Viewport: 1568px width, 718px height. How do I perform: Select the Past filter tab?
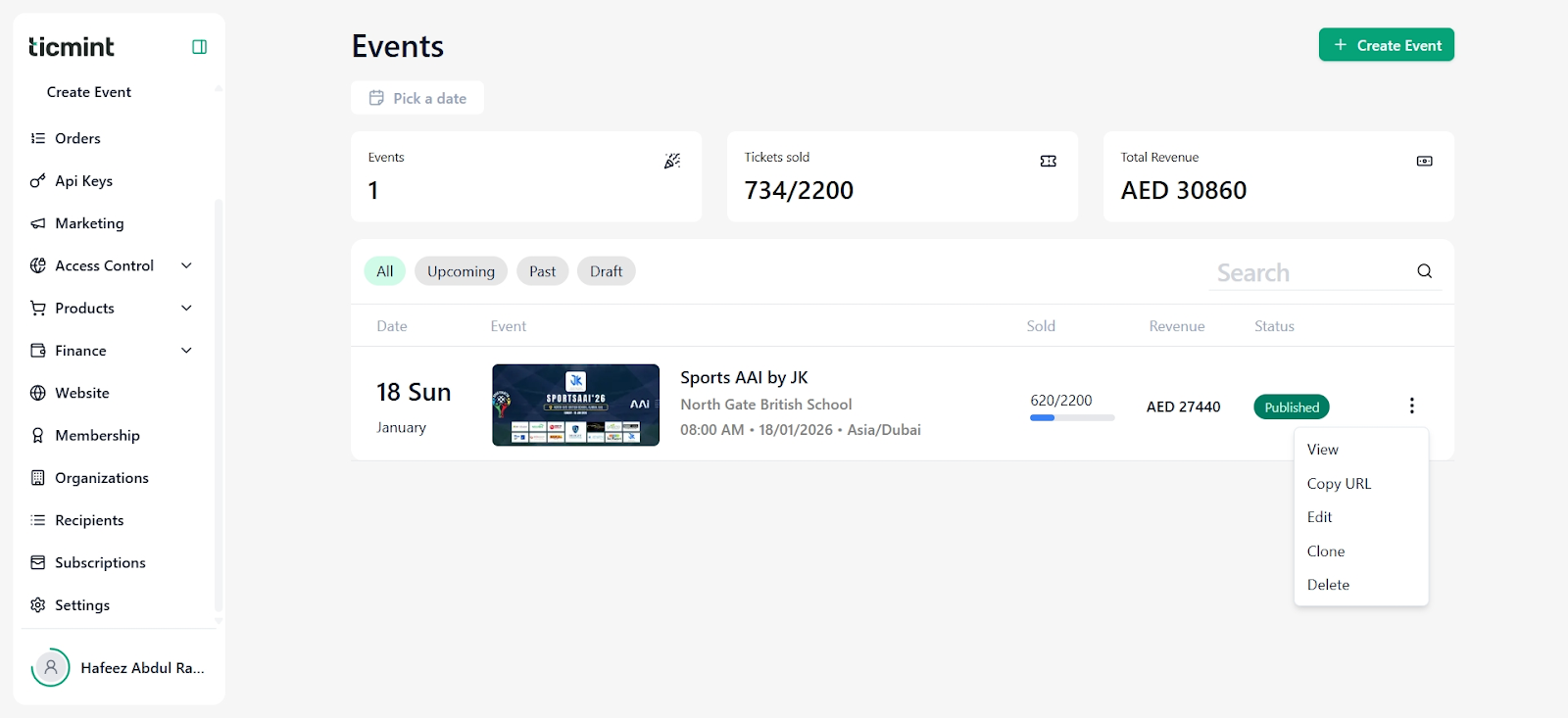coord(542,271)
